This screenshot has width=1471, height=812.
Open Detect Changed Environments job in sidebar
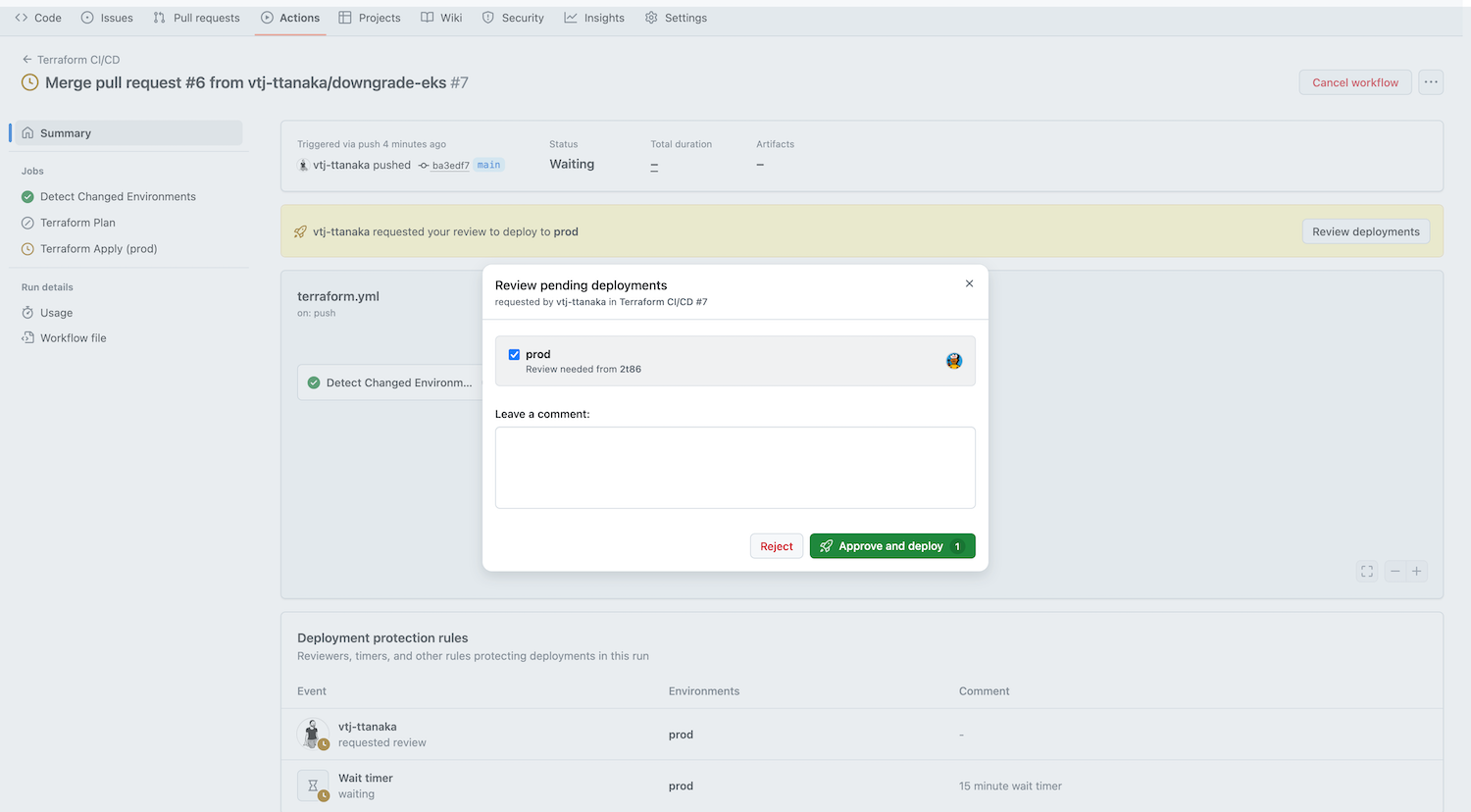[118, 197]
